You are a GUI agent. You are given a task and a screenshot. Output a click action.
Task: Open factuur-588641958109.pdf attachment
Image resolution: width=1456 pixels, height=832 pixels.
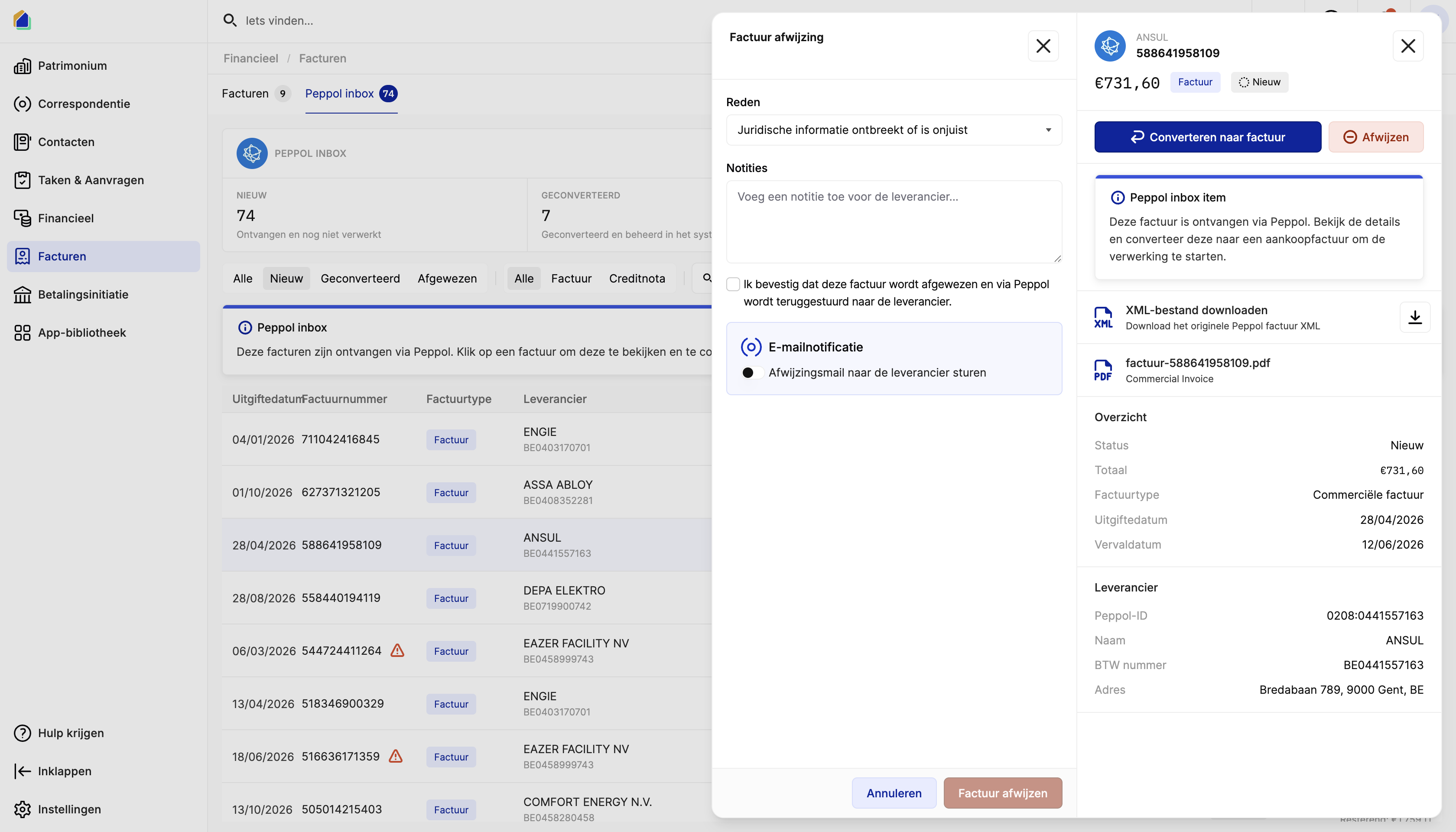[1259, 370]
